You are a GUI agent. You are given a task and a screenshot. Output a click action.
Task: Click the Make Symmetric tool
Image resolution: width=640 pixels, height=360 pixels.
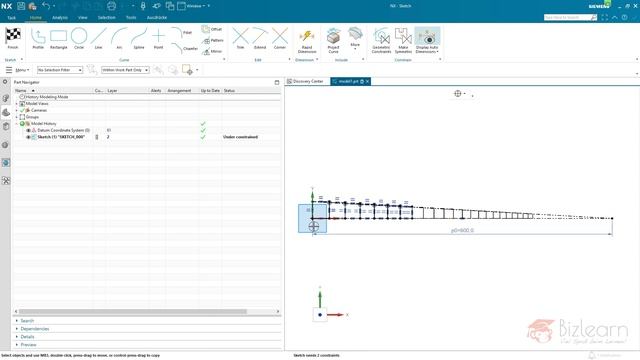[403, 40]
